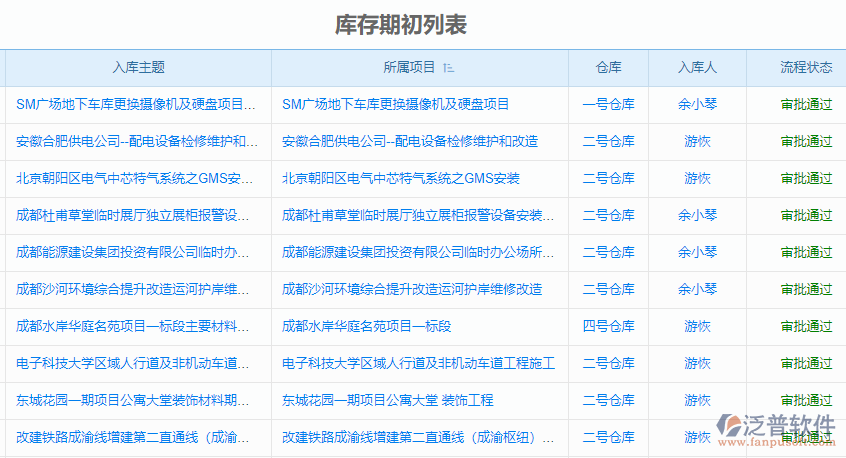Click the 泛普软件 logo watermark
The height and width of the screenshot is (458, 846).
(x=779, y=427)
